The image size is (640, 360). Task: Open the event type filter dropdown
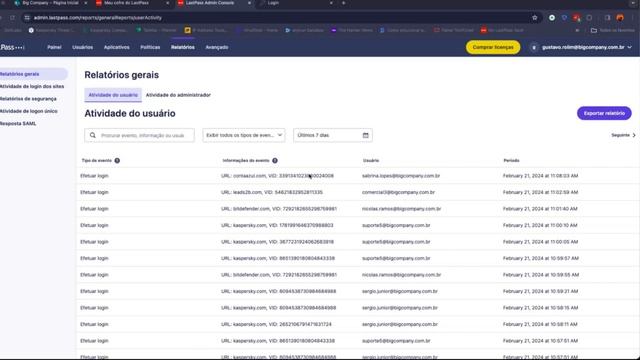click(244, 135)
